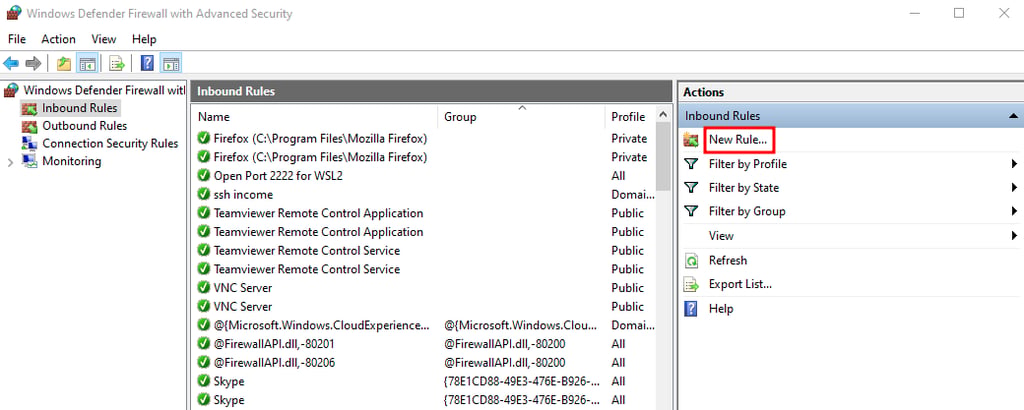
Task: Select Windows Defender Firewall root tree node
Action: (x=104, y=90)
